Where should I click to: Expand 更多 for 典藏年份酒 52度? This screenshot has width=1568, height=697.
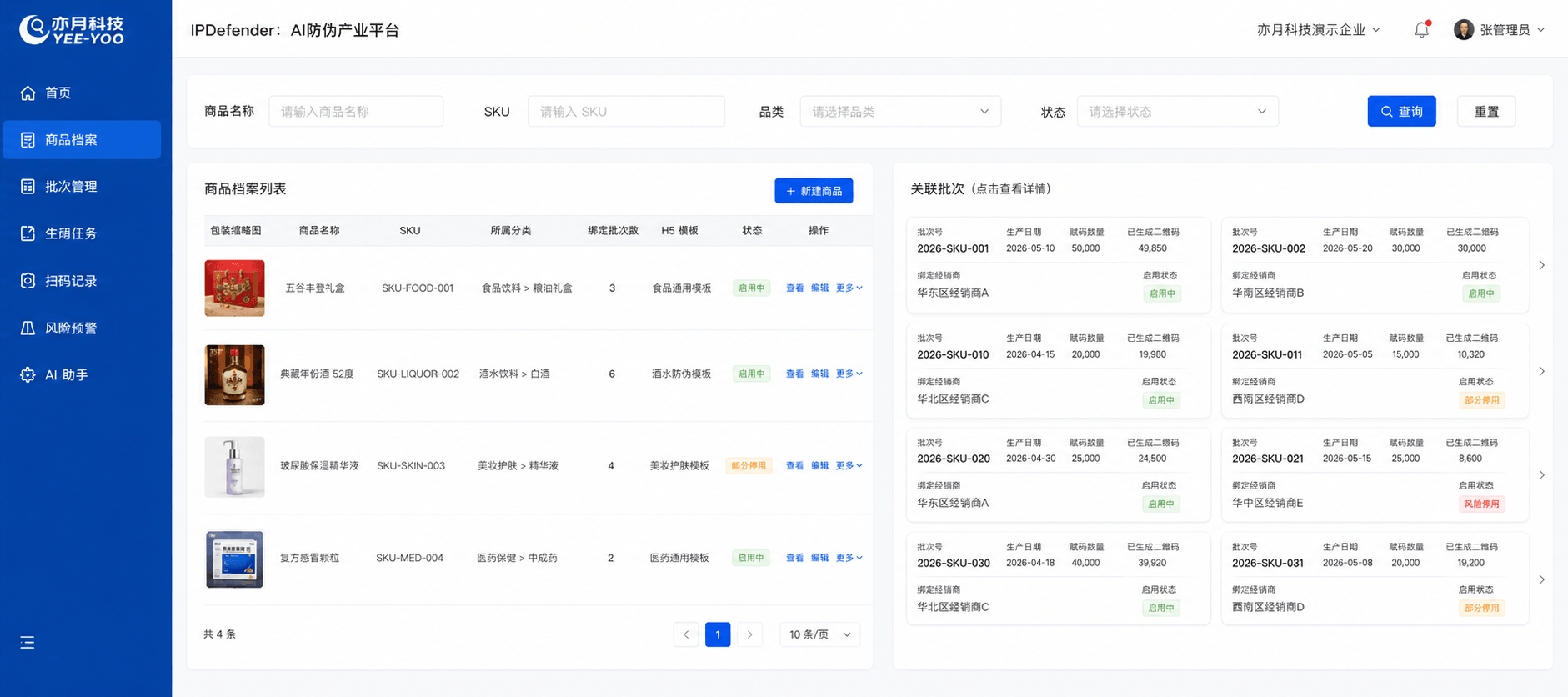tap(849, 374)
